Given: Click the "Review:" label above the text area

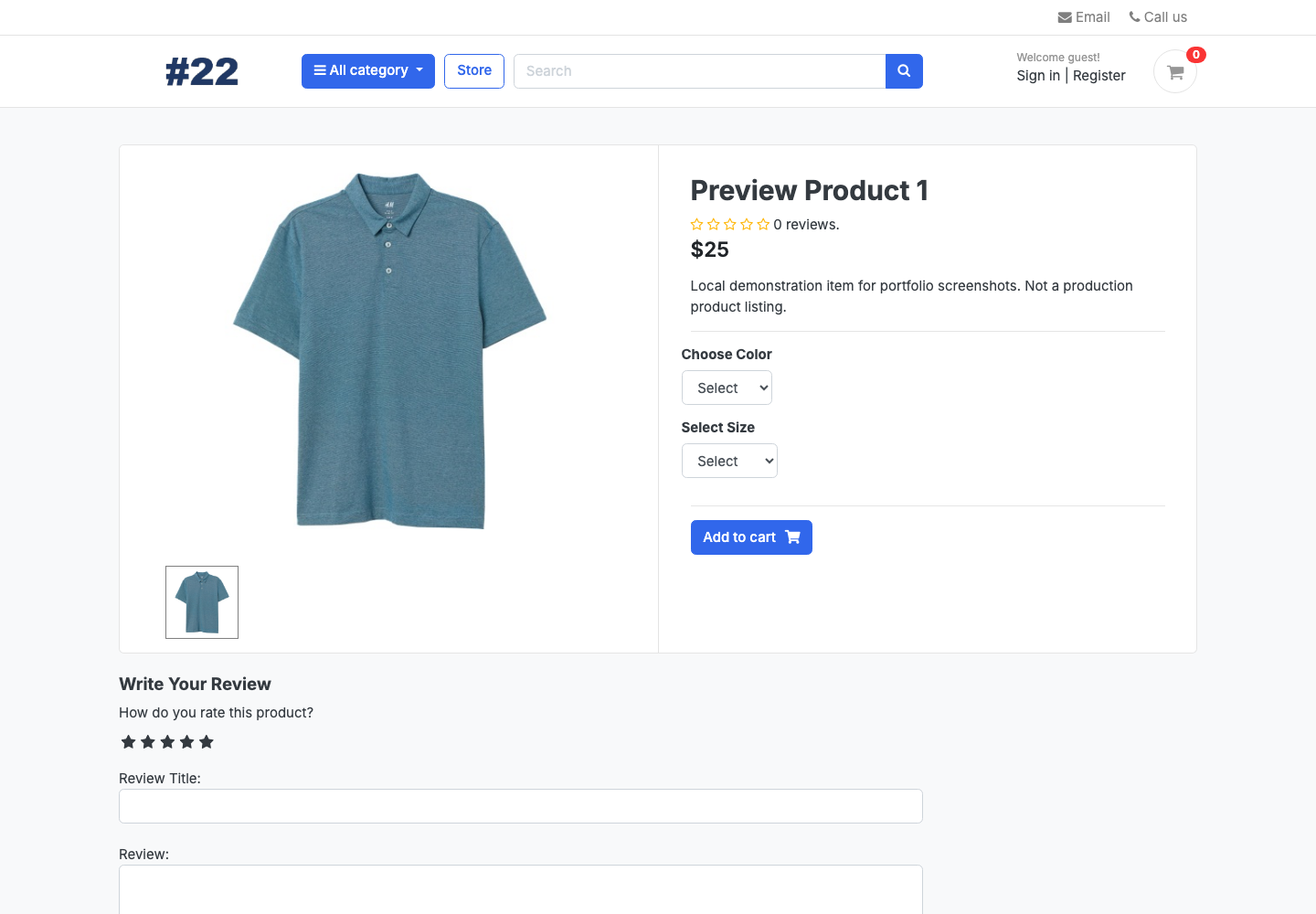Looking at the screenshot, I should pyautogui.click(x=144, y=855).
